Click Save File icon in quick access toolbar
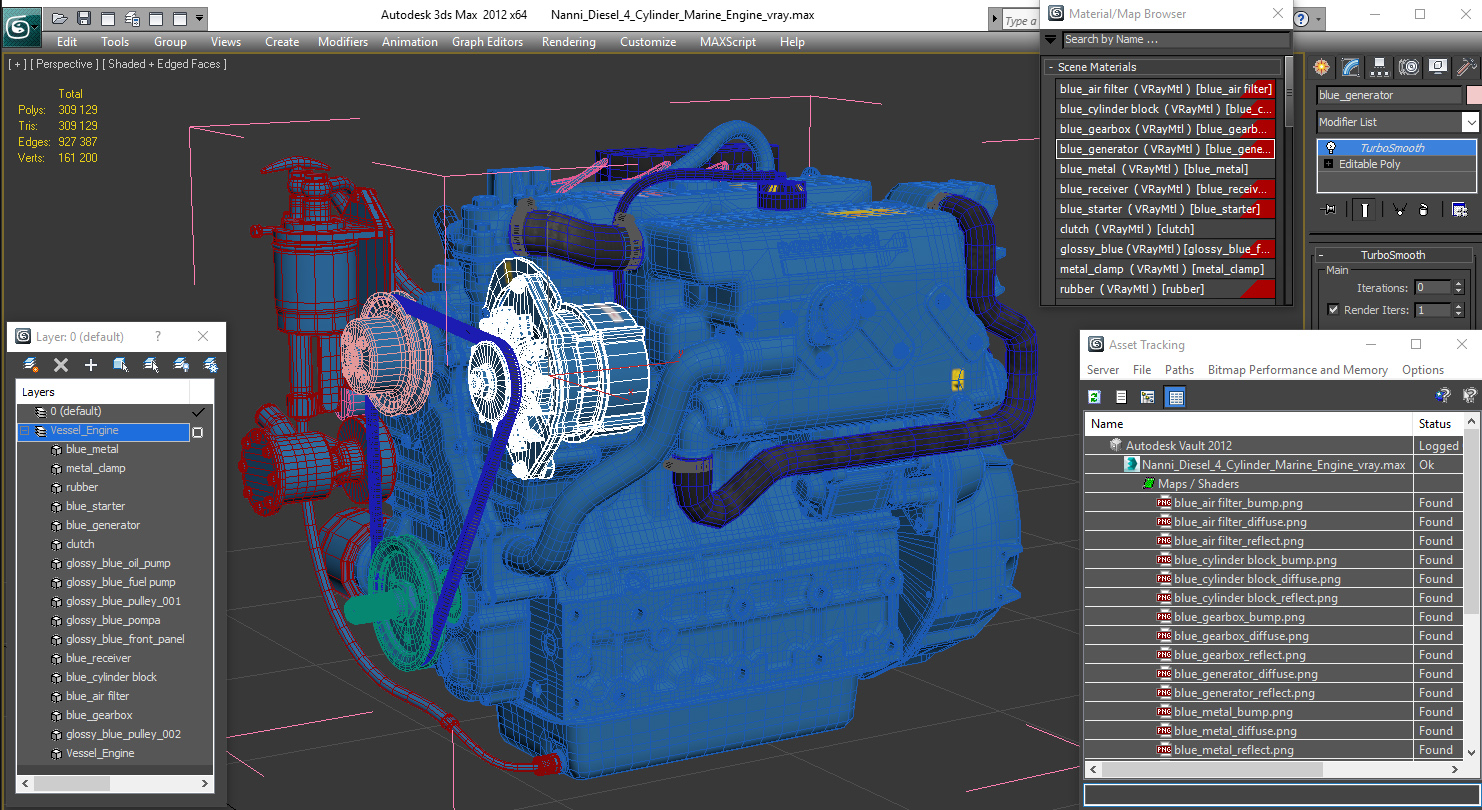1482x810 pixels. [x=84, y=18]
